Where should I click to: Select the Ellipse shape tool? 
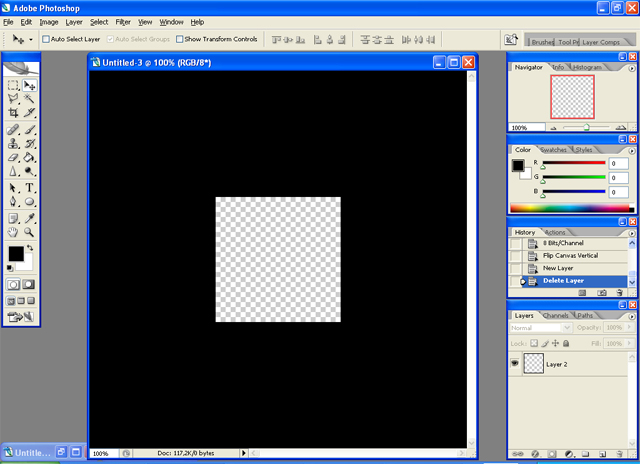click(x=29, y=202)
